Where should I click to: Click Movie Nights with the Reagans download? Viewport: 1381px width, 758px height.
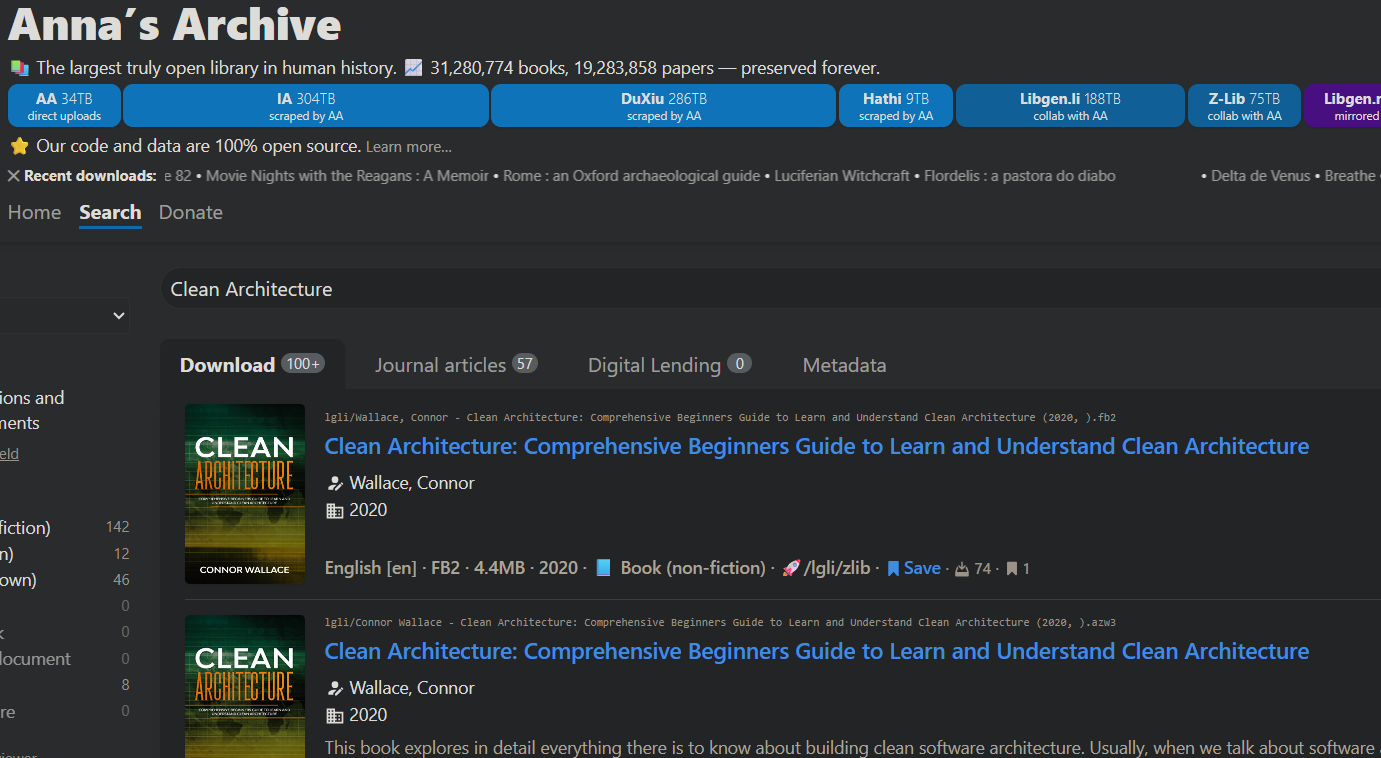pyautogui.click(x=347, y=176)
